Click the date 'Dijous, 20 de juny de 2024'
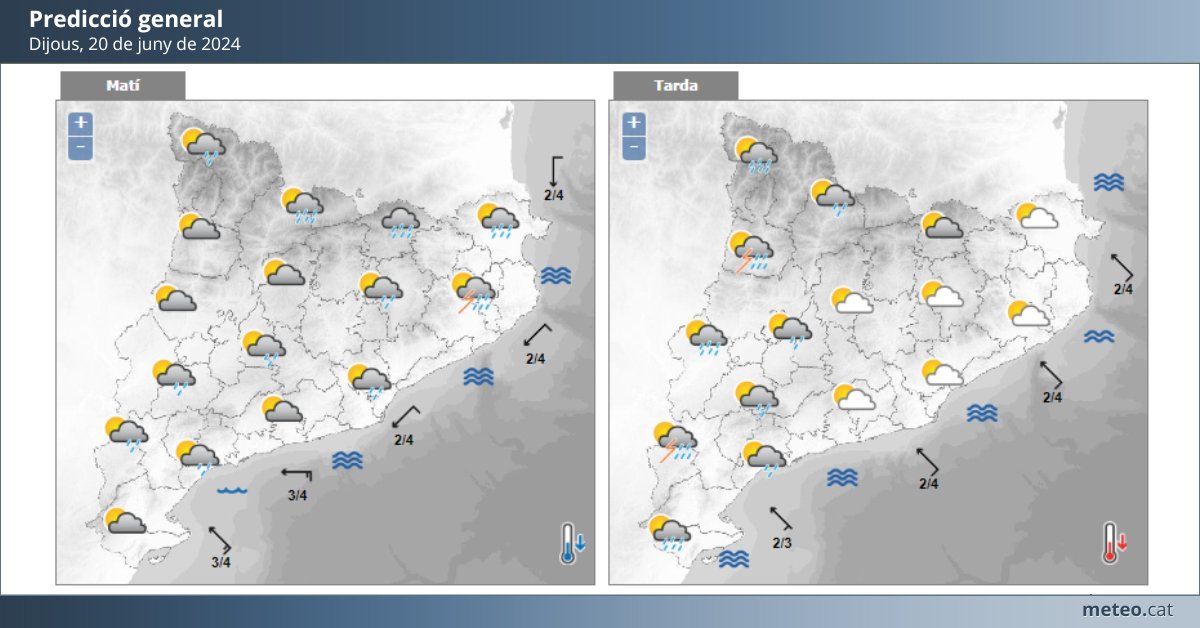 tap(134, 44)
